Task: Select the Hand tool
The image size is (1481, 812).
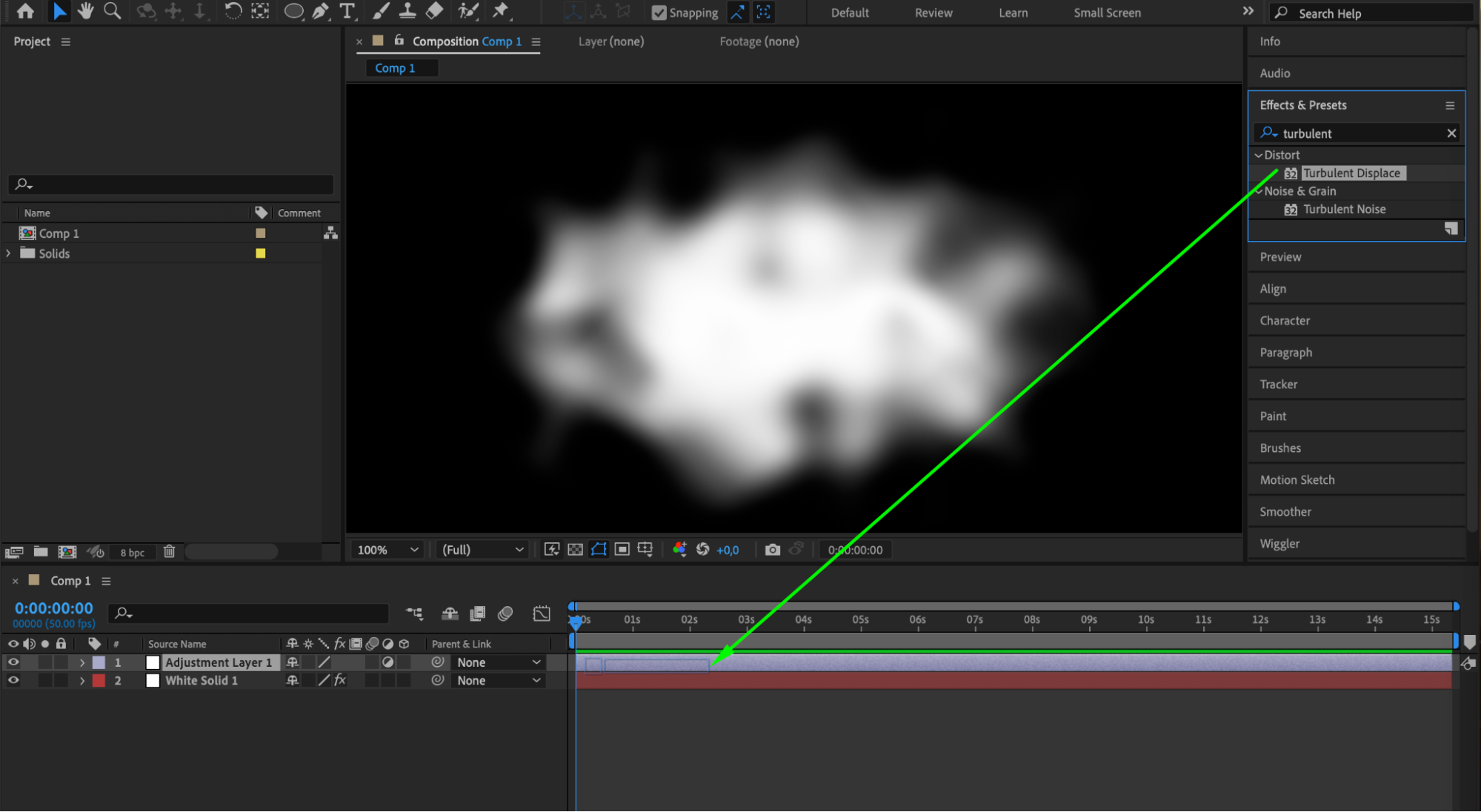Action: tap(86, 11)
